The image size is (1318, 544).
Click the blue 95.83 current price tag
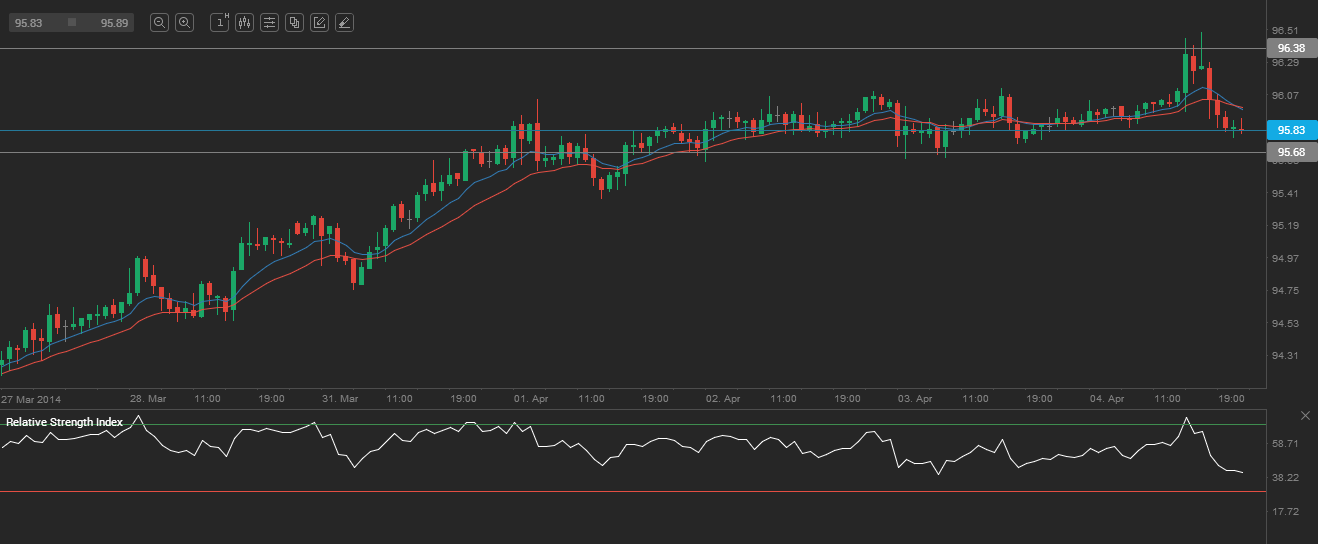pos(1291,130)
